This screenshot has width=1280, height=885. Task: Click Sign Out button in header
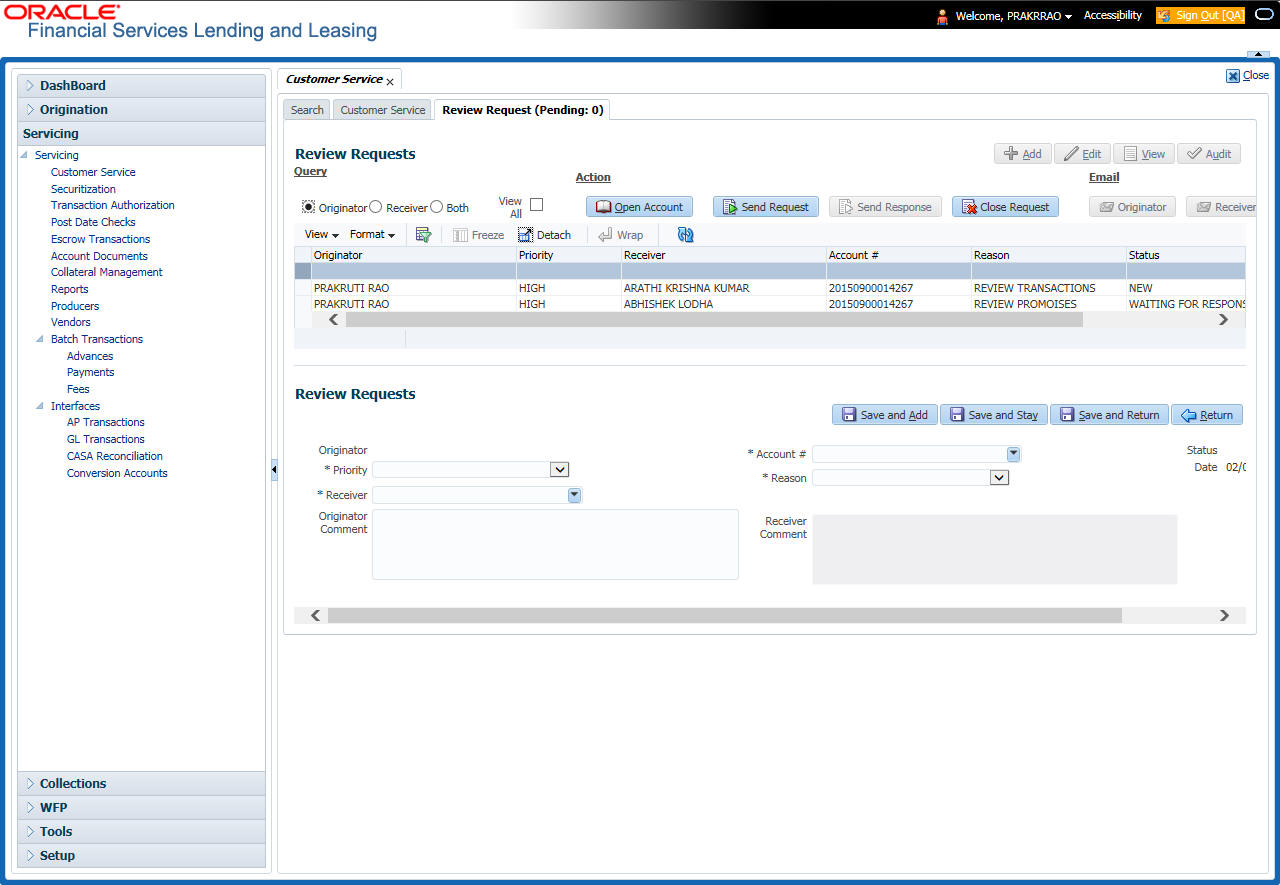pos(1200,15)
